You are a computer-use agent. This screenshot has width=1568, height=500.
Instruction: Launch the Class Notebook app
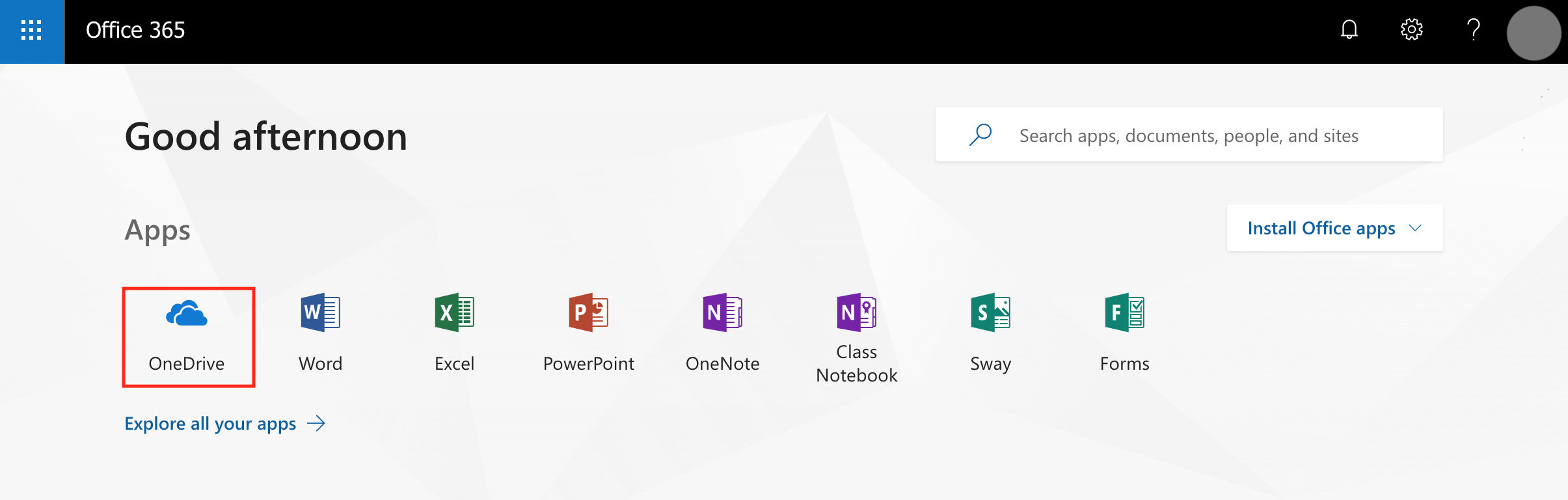(x=857, y=339)
